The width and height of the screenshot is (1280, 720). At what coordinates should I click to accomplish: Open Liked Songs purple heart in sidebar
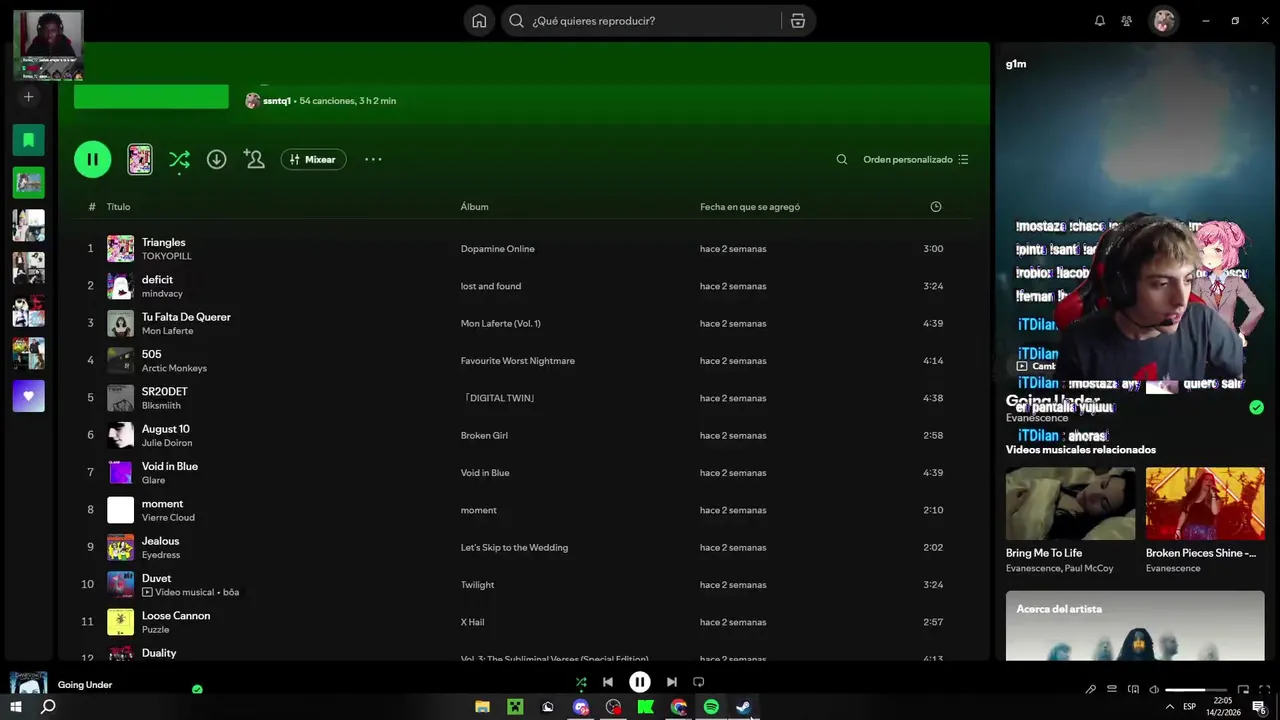point(28,396)
